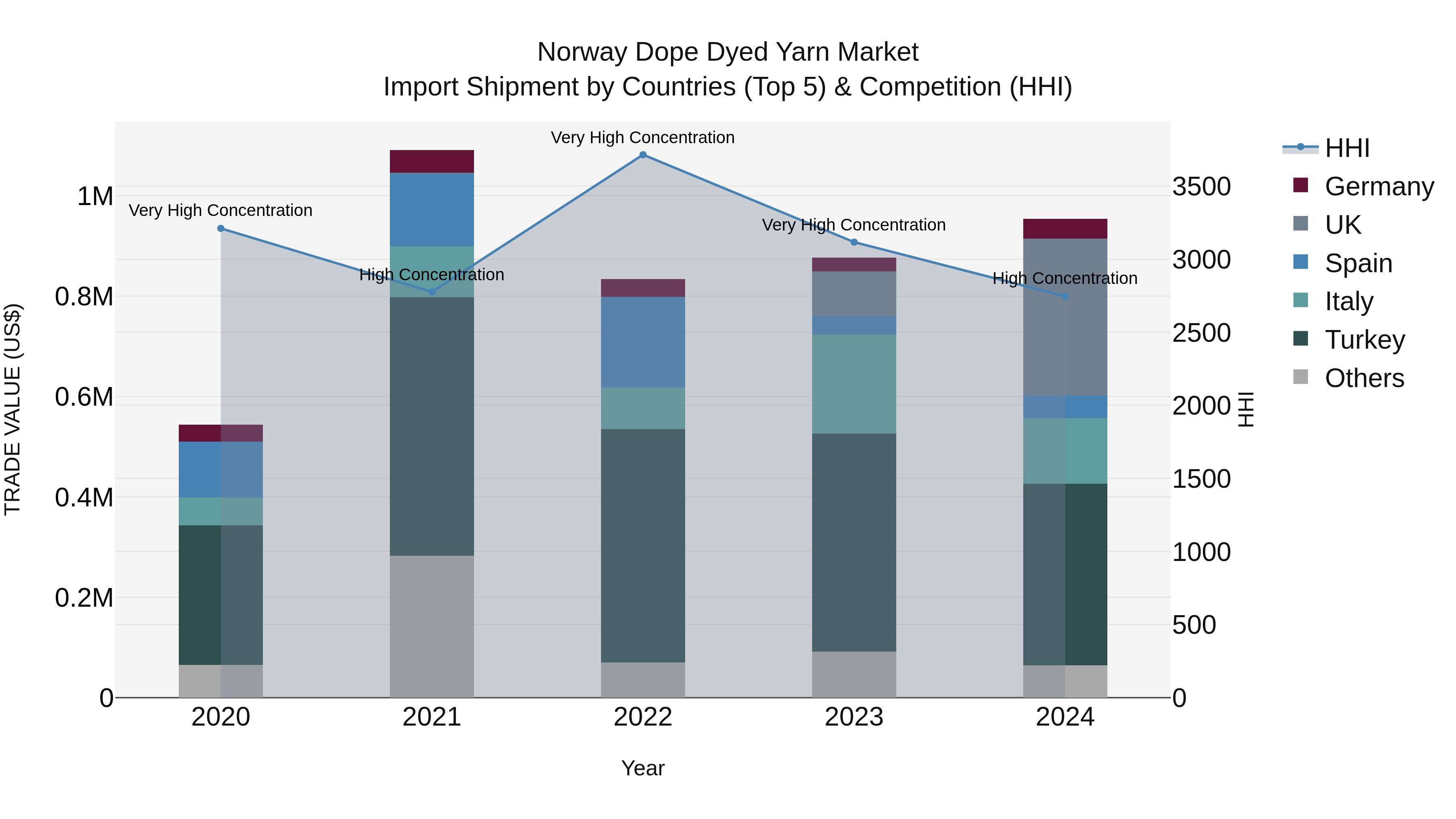Click the Spain segment of the 2023 bar
Viewport: 1456px width, 819px height.
click(x=854, y=326)
